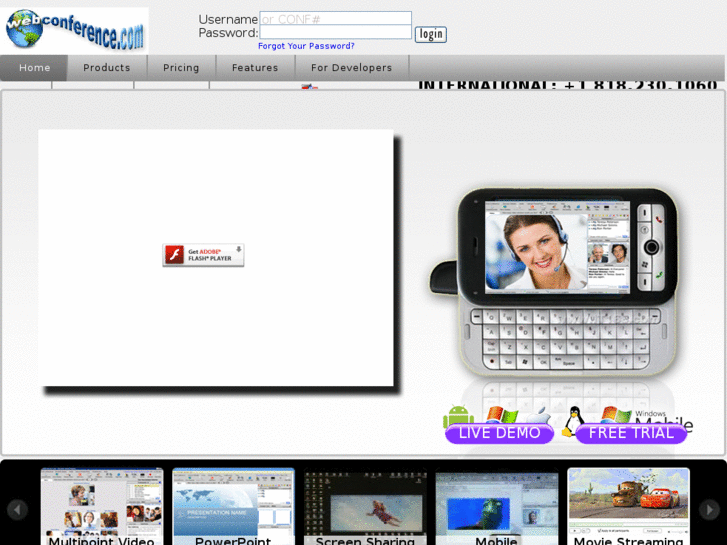Click the Android robot icon
The height and width of the screenshot is (545, 727).
click(458, 414)
